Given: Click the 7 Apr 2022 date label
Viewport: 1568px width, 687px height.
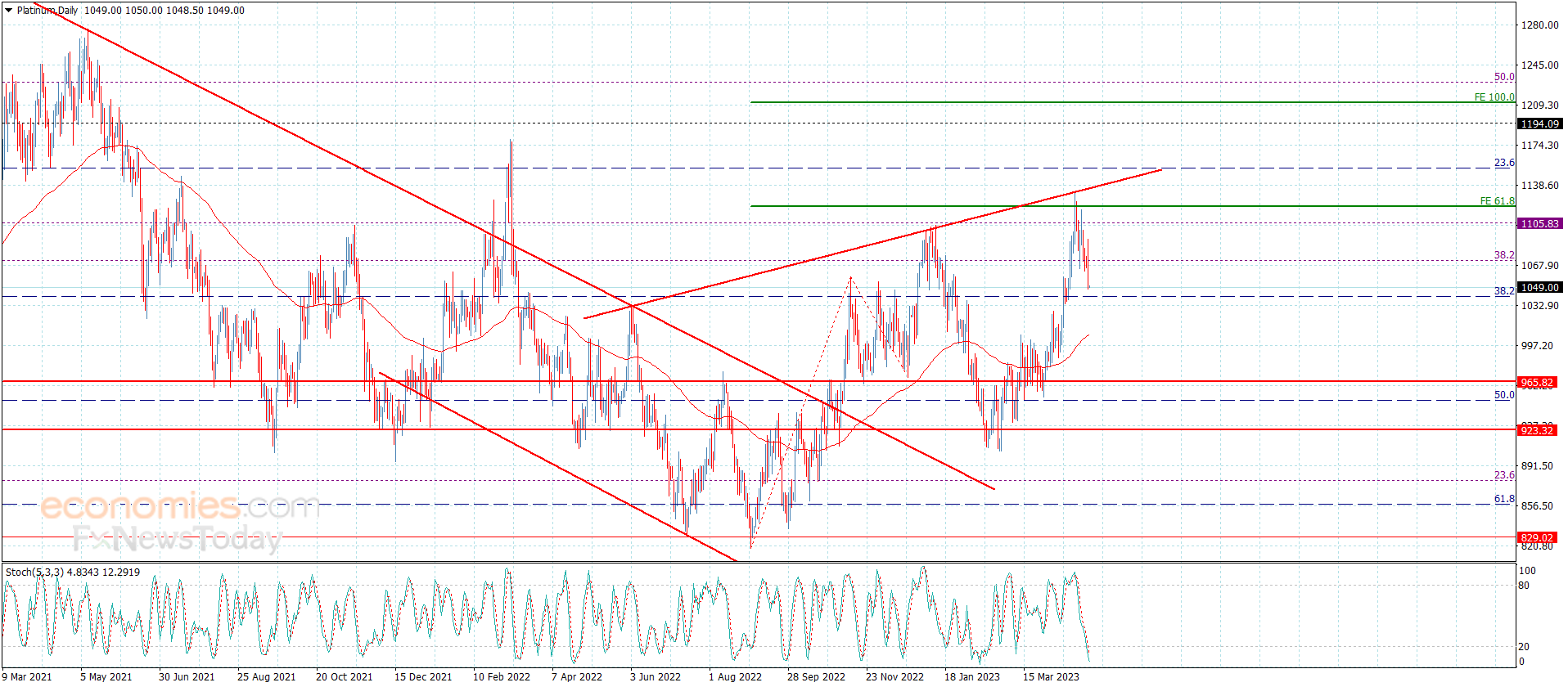Looking at the screenshot, I should pos(576,676).
